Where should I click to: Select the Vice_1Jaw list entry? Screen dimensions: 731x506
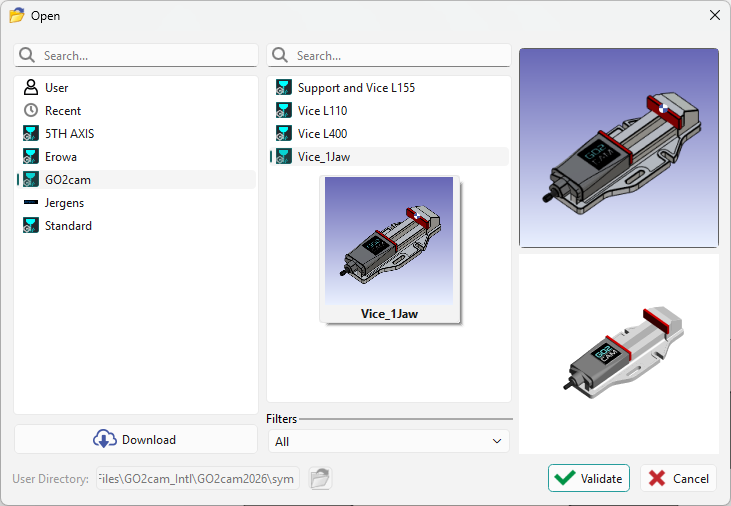coord(324,157)
